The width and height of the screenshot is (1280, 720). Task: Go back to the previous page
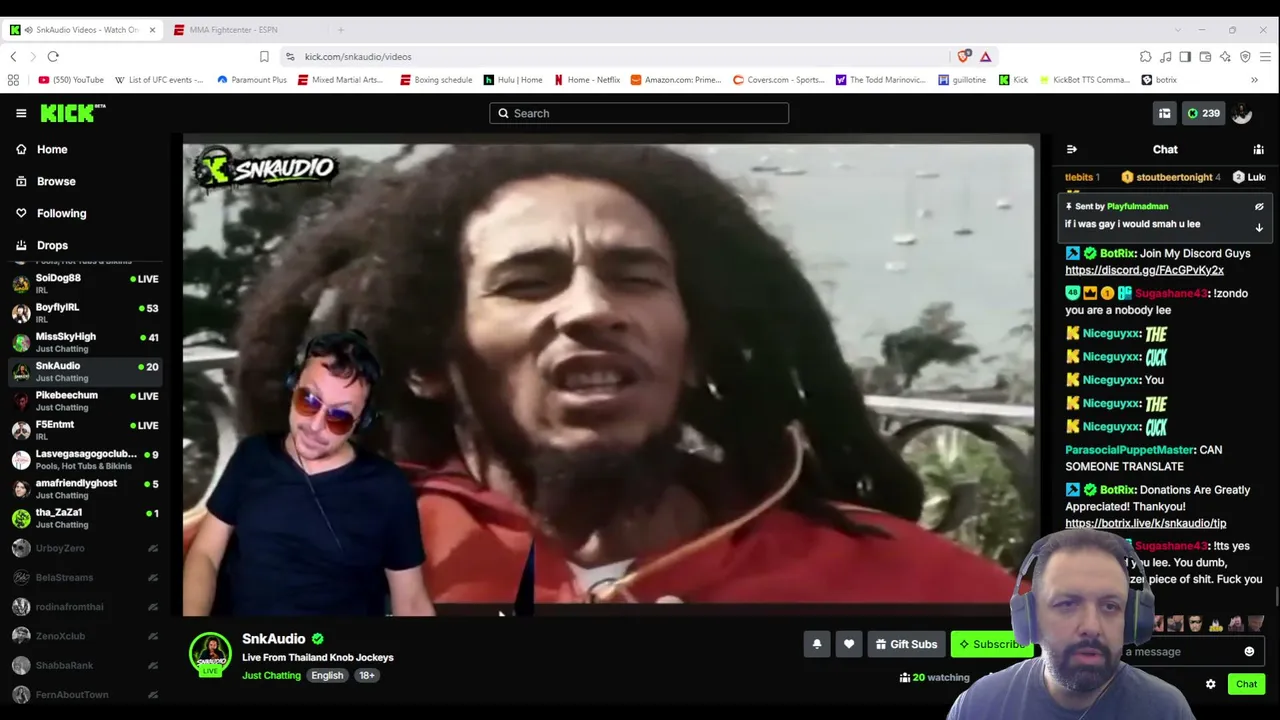pyautogui.click(x=14, y=56)
